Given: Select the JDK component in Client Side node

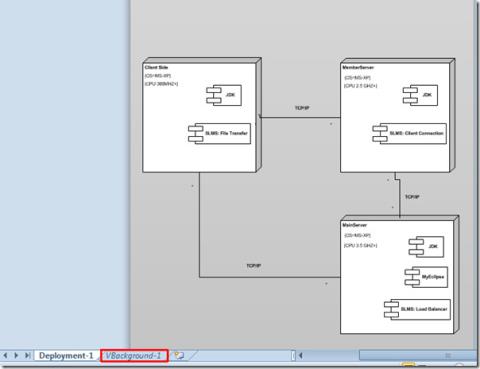Looking at the screenshot, I should (x=224, y=95).
